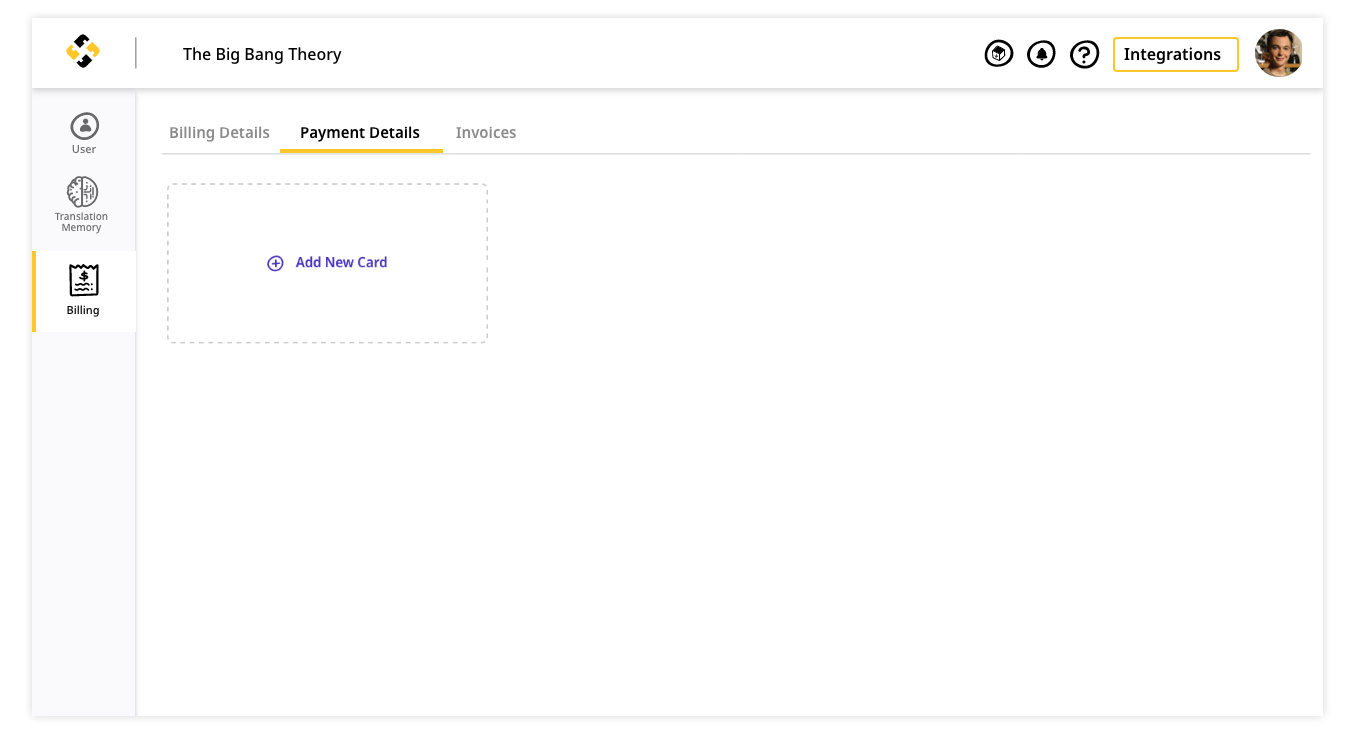This screenshot has width=1355, height=734.
Task: Open the user profile avatar photo
Action: (x=1278, y=53)
